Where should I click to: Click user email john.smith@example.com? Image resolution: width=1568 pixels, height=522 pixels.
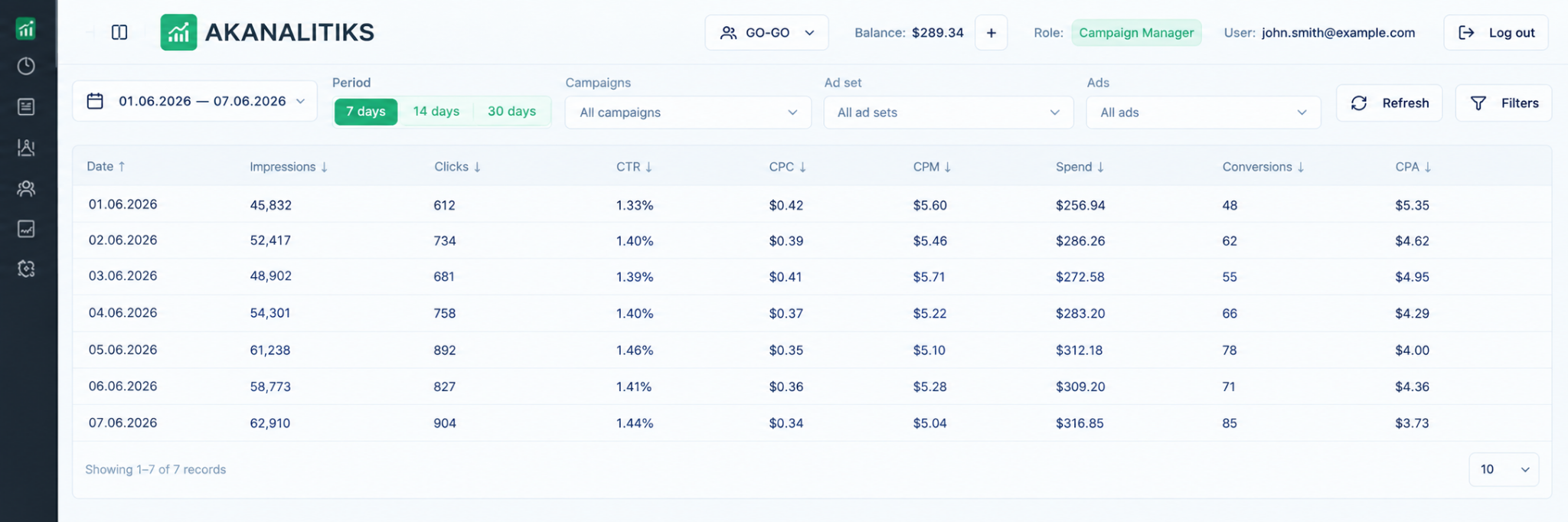point(1338,33)
